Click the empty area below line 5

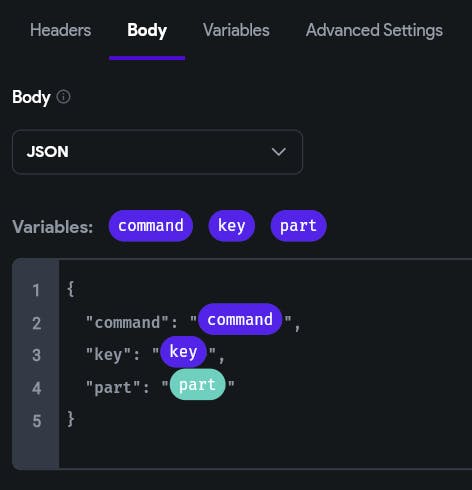pos(265,449)
